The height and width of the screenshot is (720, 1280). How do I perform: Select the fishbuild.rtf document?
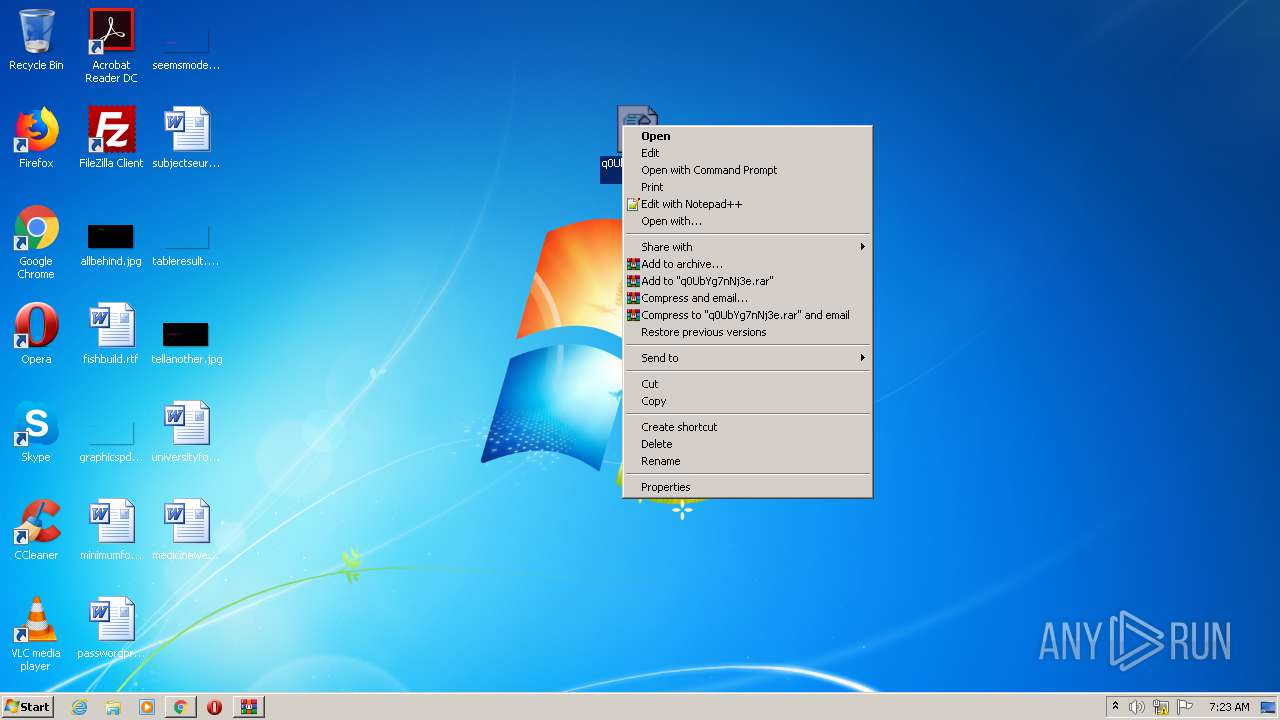click(x=111, y=334)
